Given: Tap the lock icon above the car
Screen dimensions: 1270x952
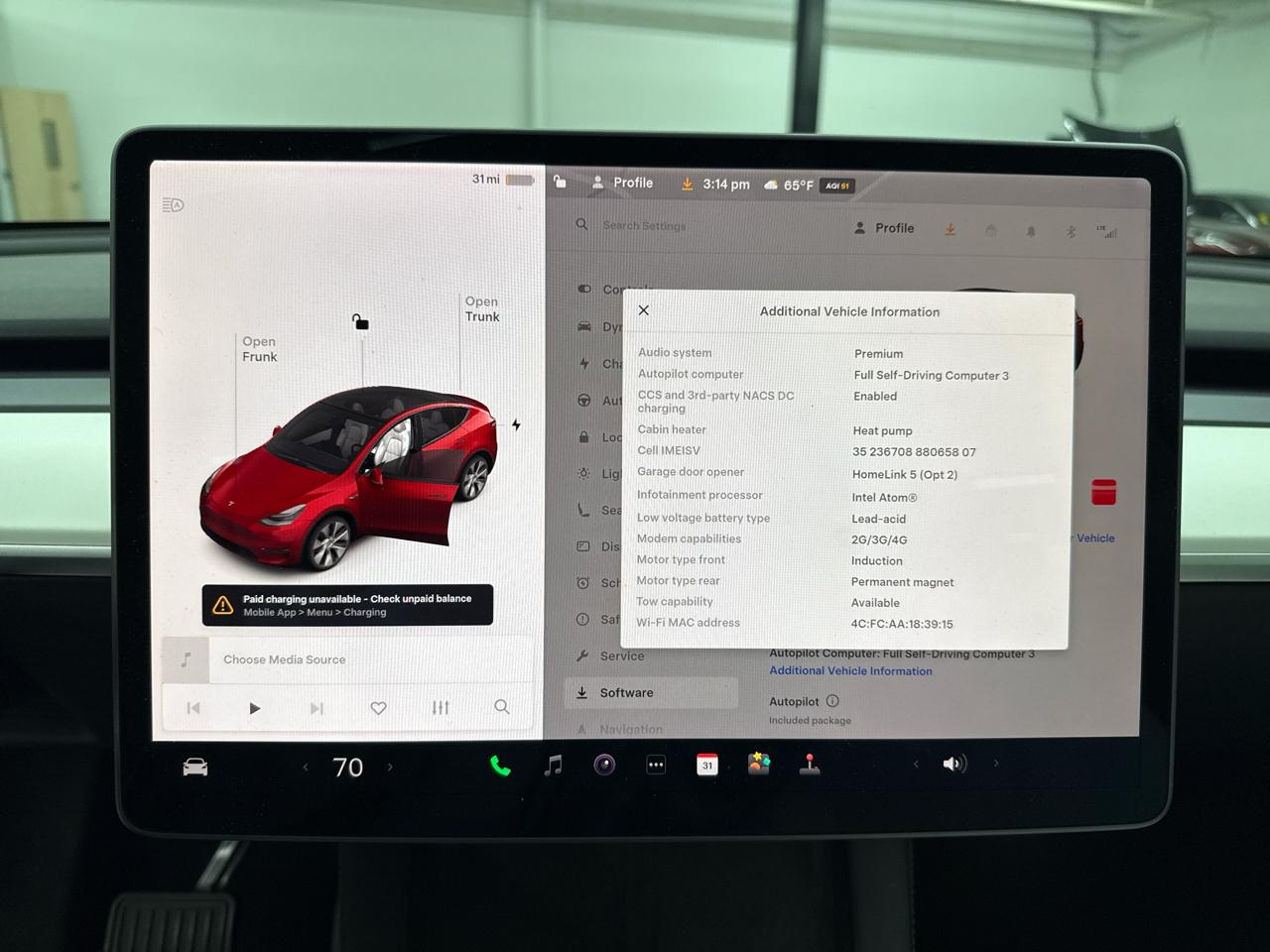Looking at the screenshot, I should click(x=360, y=321).
